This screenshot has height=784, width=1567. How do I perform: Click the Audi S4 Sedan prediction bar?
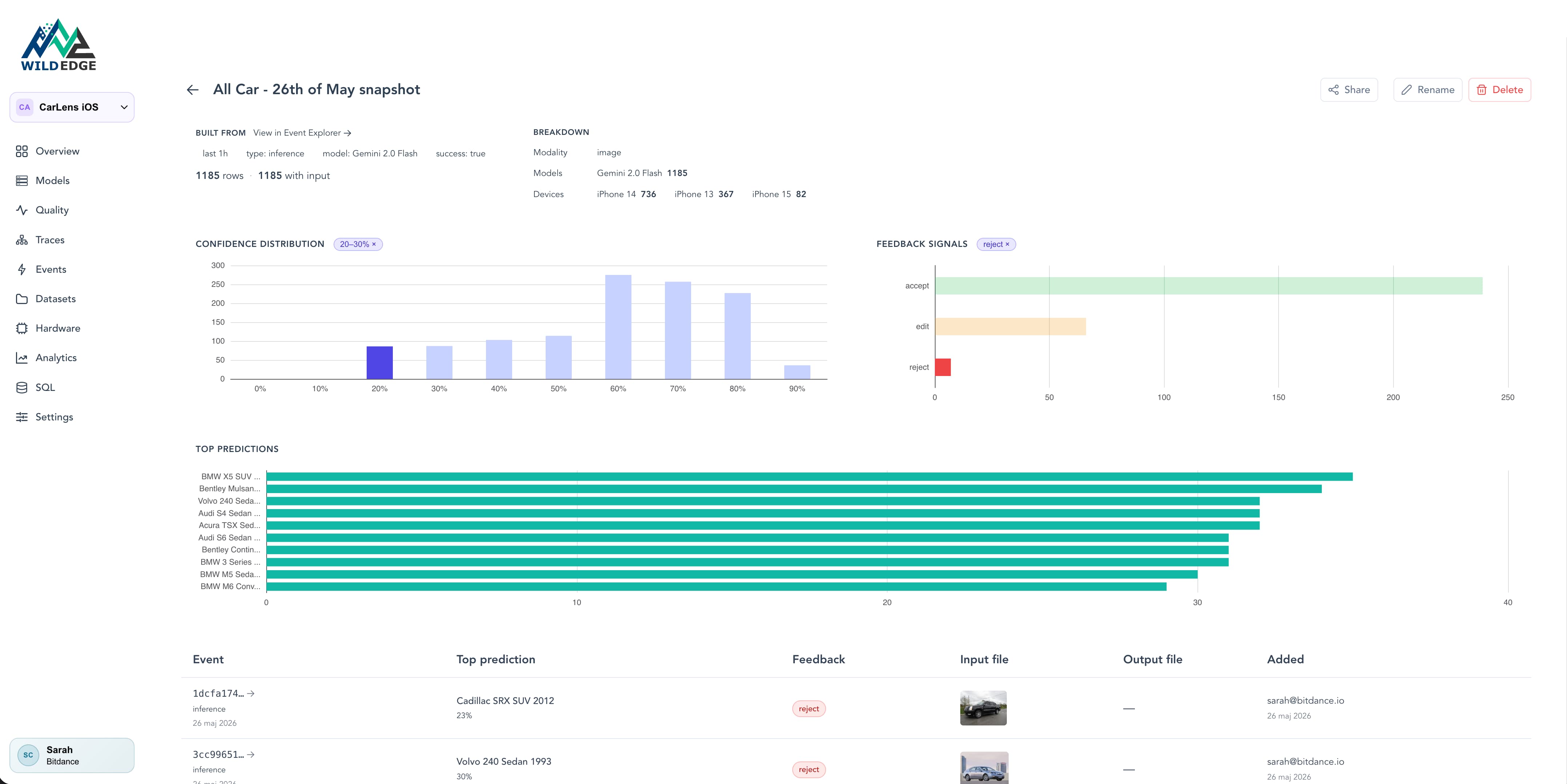[763, 513]
